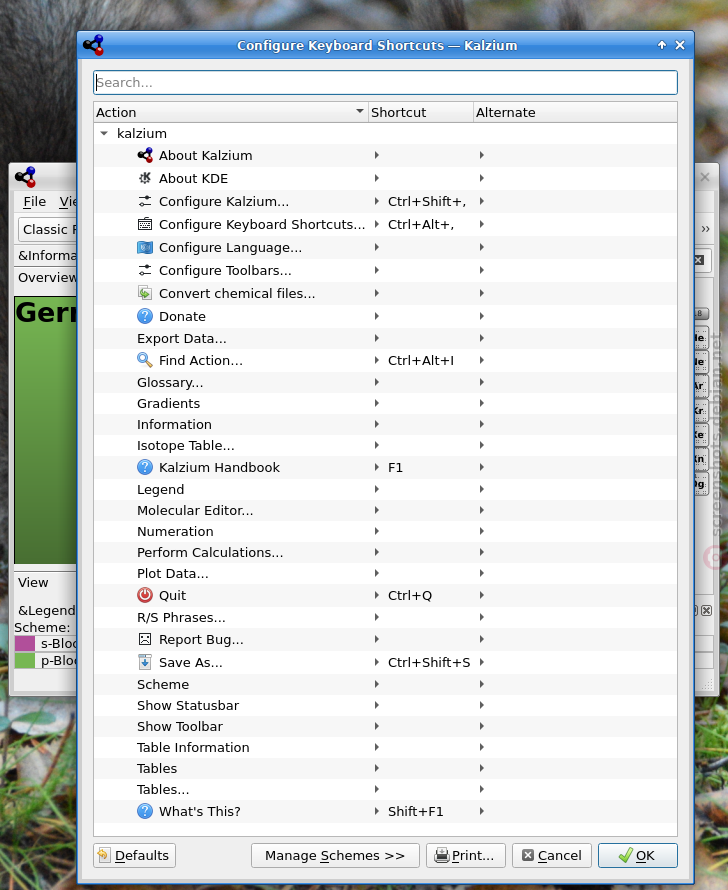Cancel the shortcuts dialog
The image size is (728, 890).
pyautogui.click(x=552, y=855)
